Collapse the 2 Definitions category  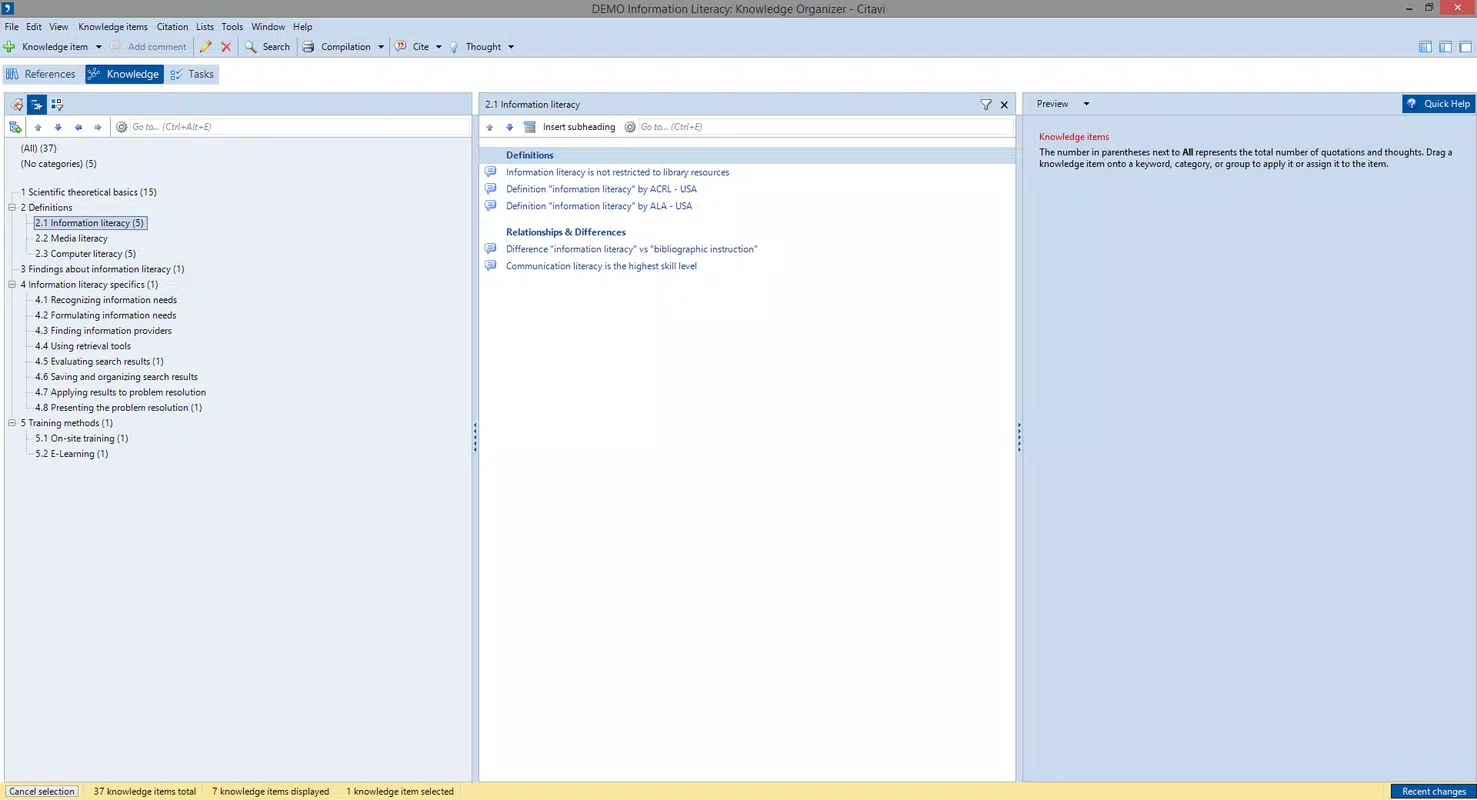click(12, 208)
